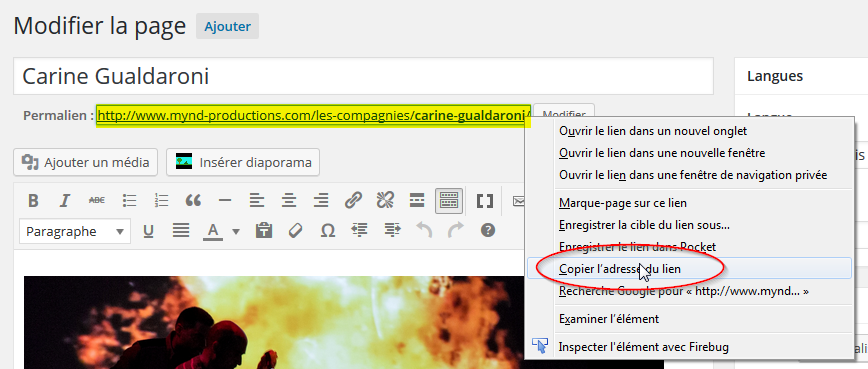Apply the text color A button
868x369 pixels.
point(213,231)
